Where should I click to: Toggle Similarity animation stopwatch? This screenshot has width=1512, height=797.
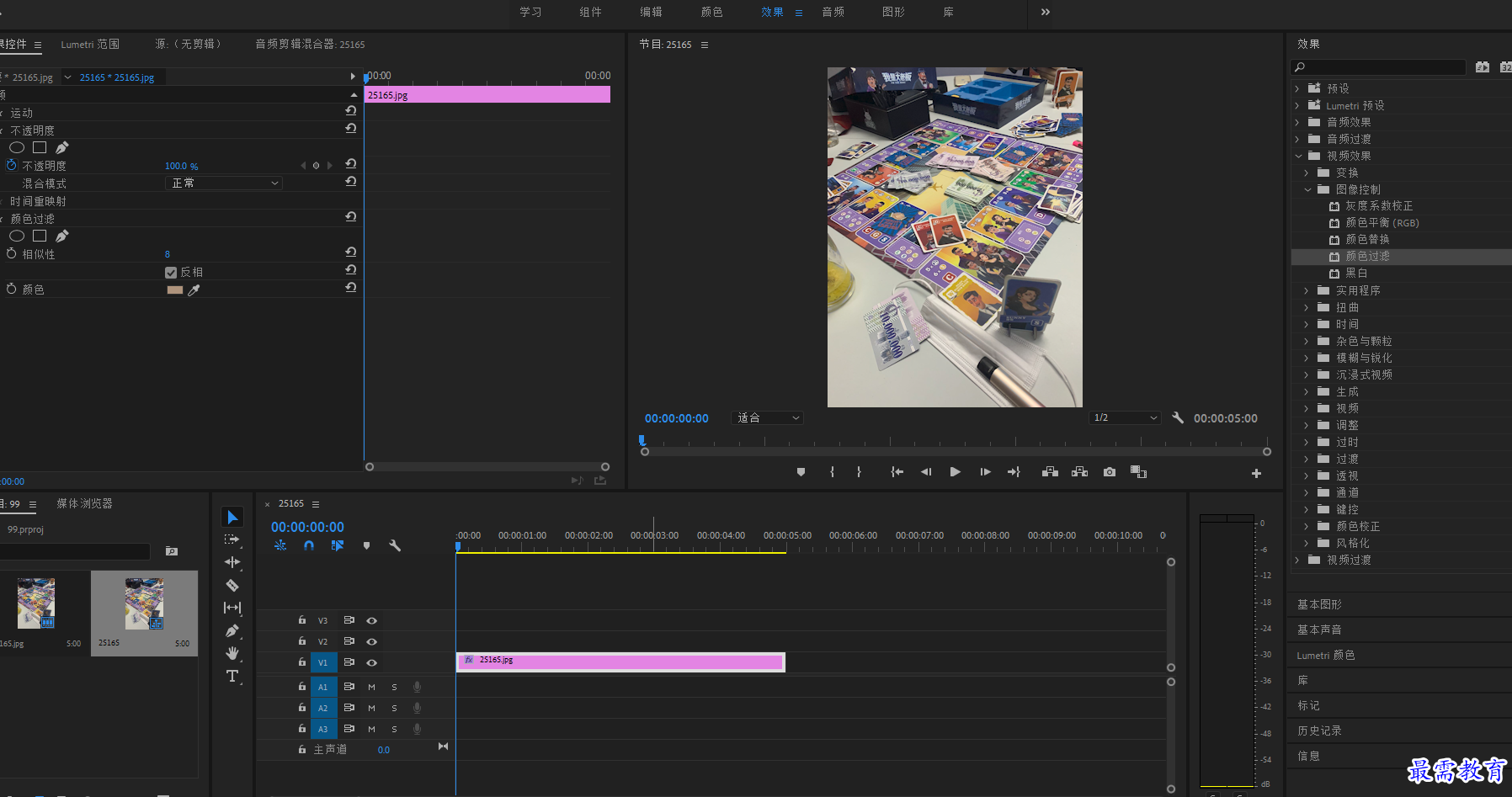pos(12,253)
